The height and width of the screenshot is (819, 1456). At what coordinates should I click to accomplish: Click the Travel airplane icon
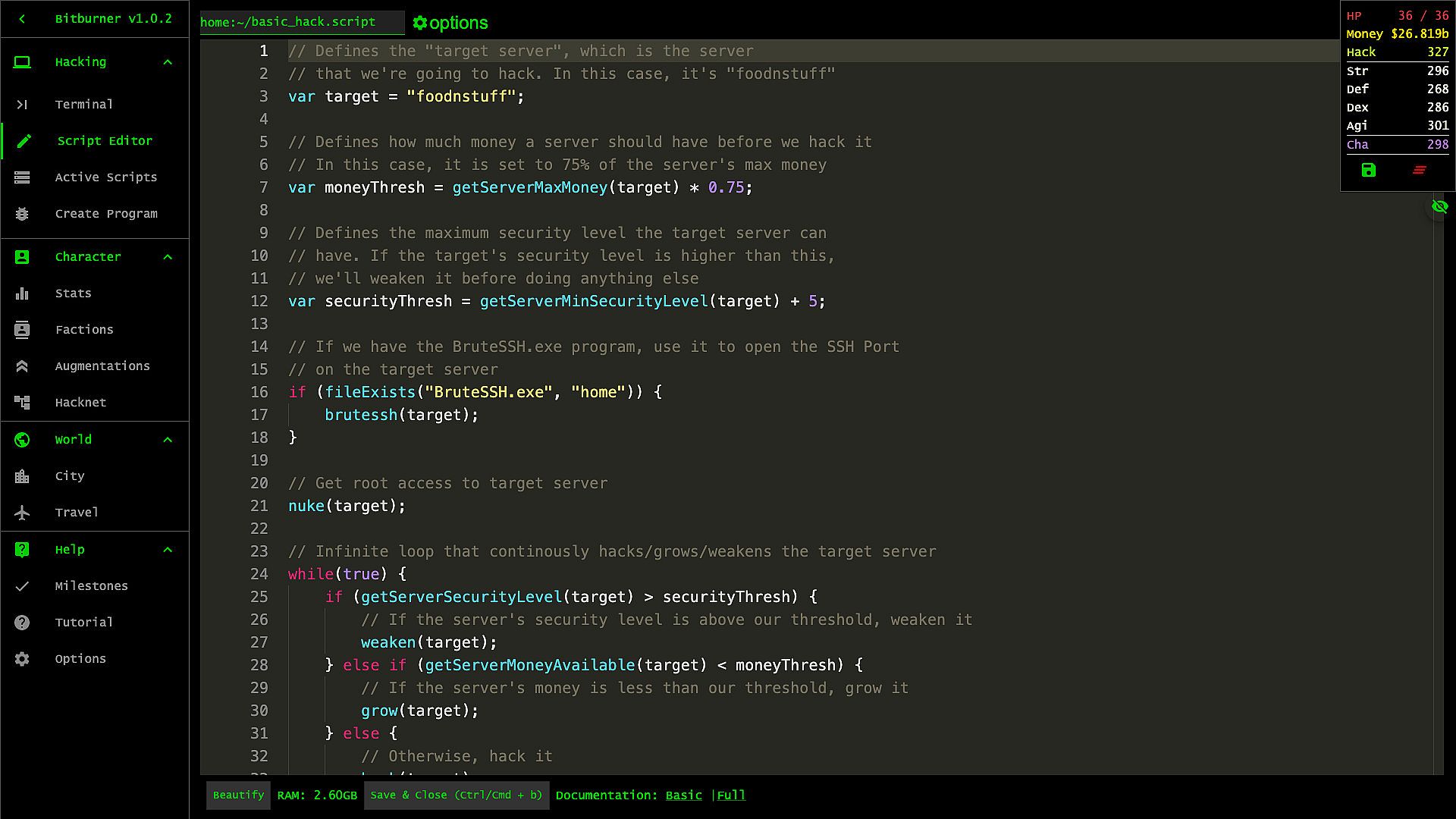[22, 513]
